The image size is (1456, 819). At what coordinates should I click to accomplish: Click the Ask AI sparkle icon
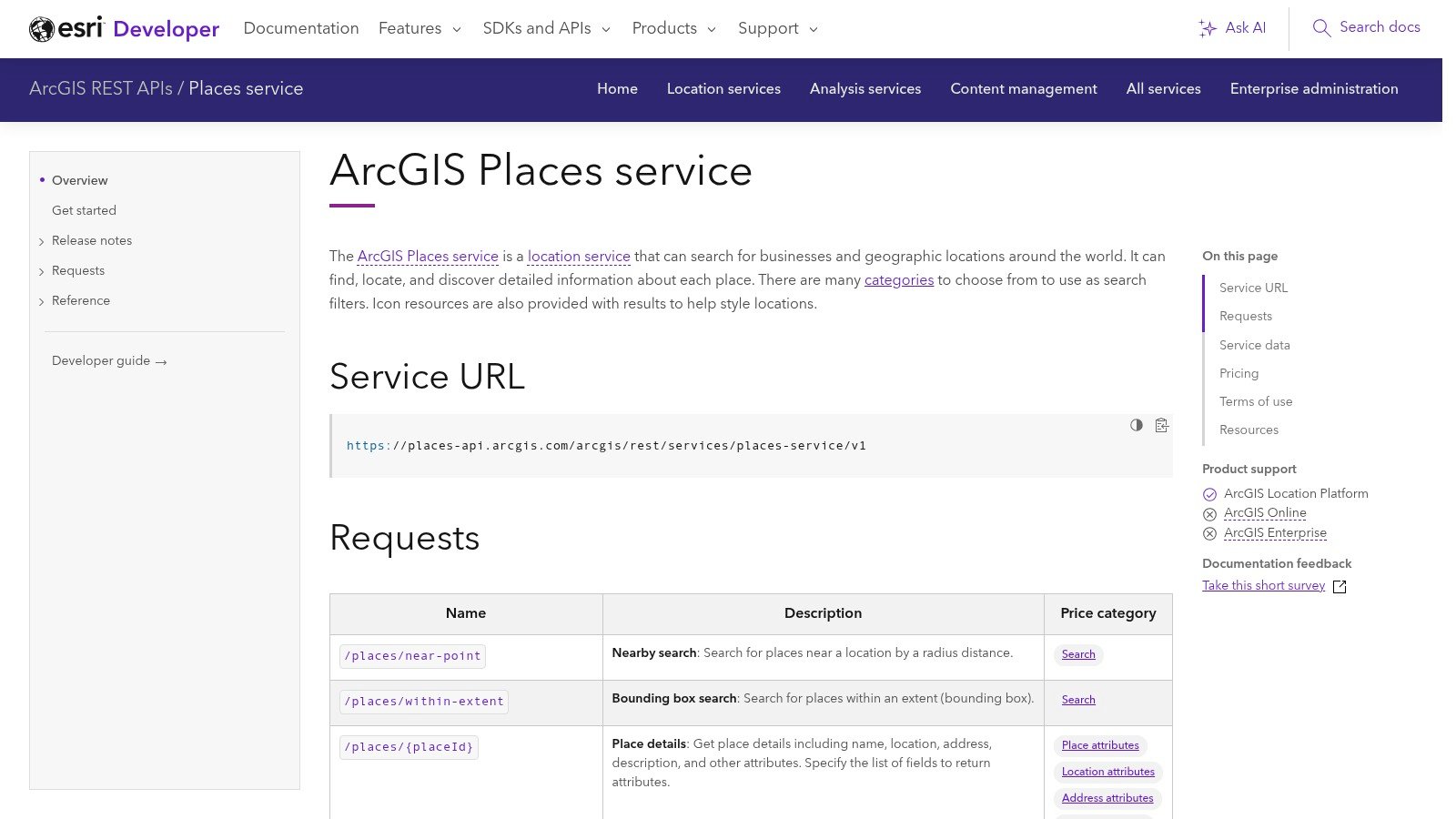click(1208, 28)
